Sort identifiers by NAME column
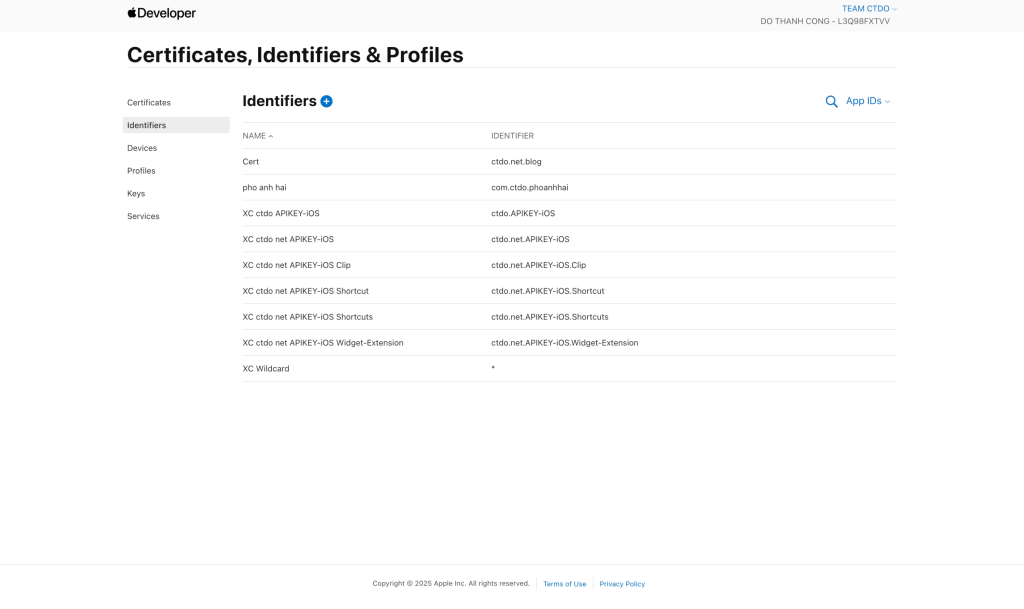The width and height of the screenshot is (1024, 609). (257, 136)
